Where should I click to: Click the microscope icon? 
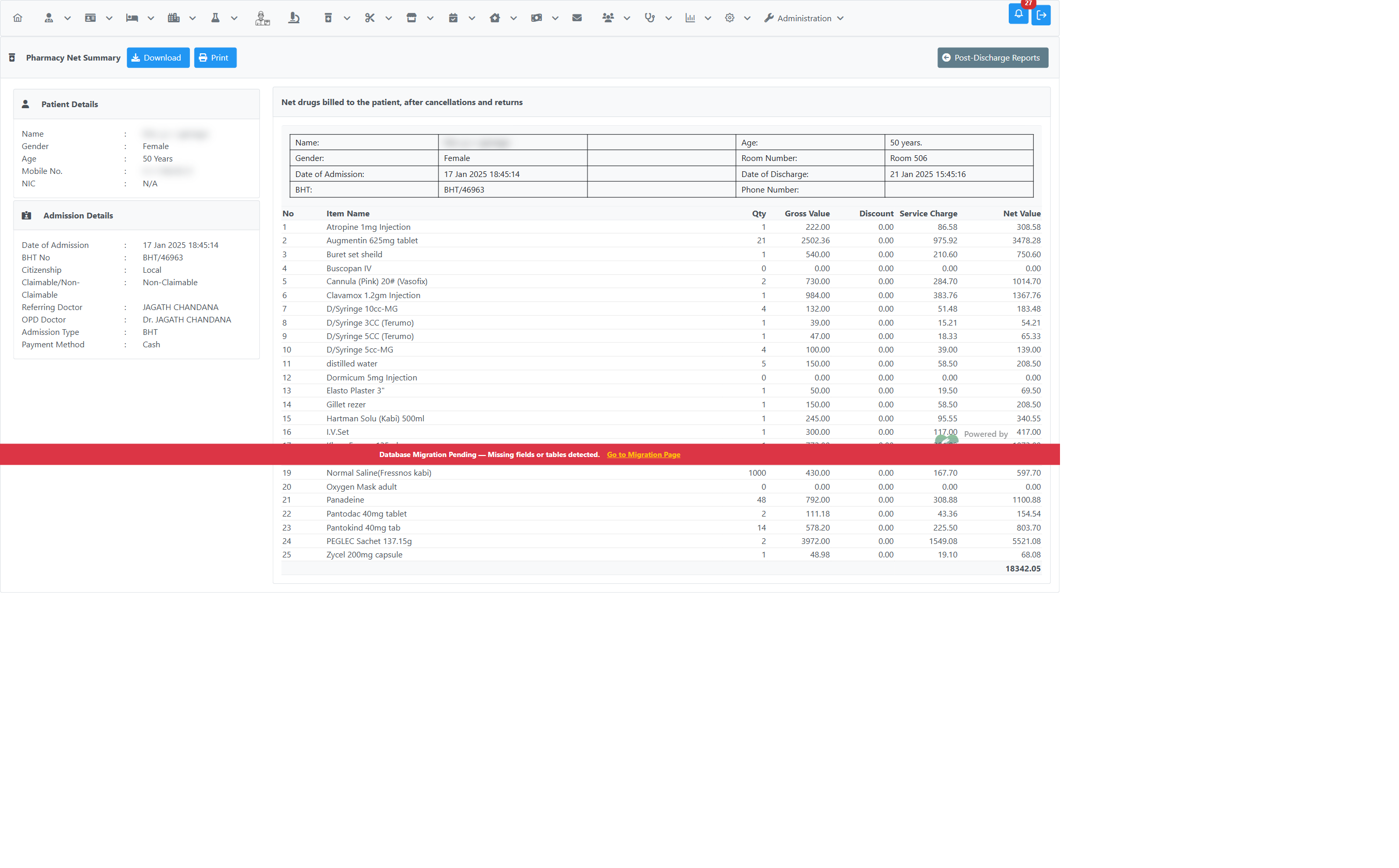pos(294,18)
